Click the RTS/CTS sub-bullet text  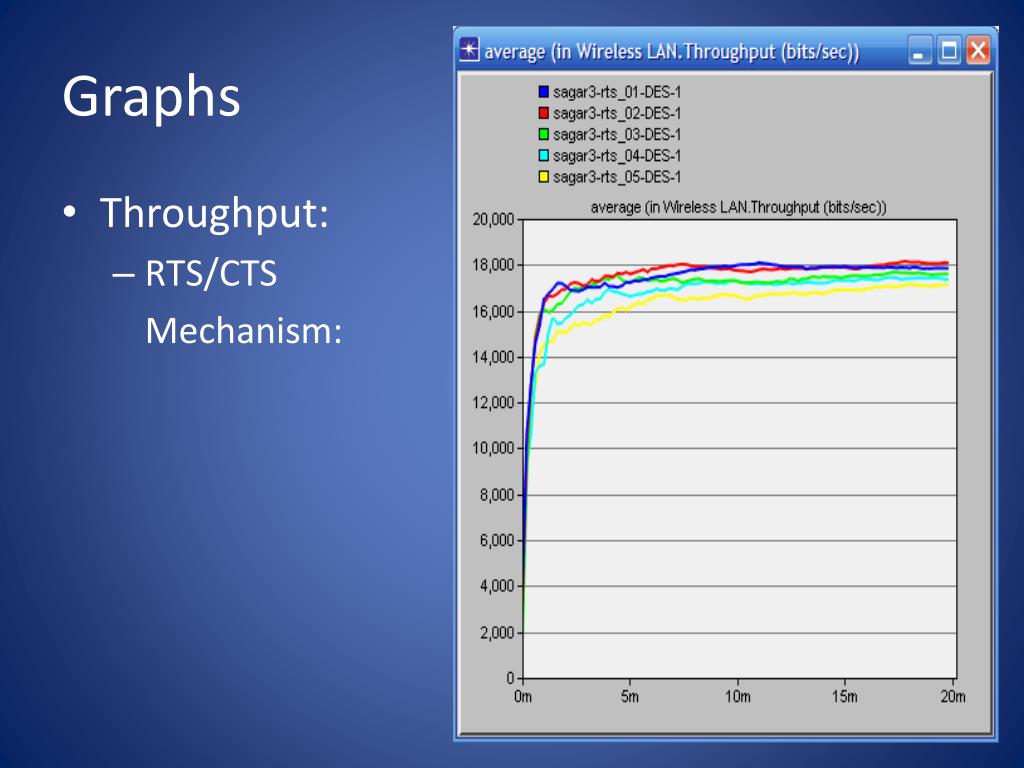point(211,273)
